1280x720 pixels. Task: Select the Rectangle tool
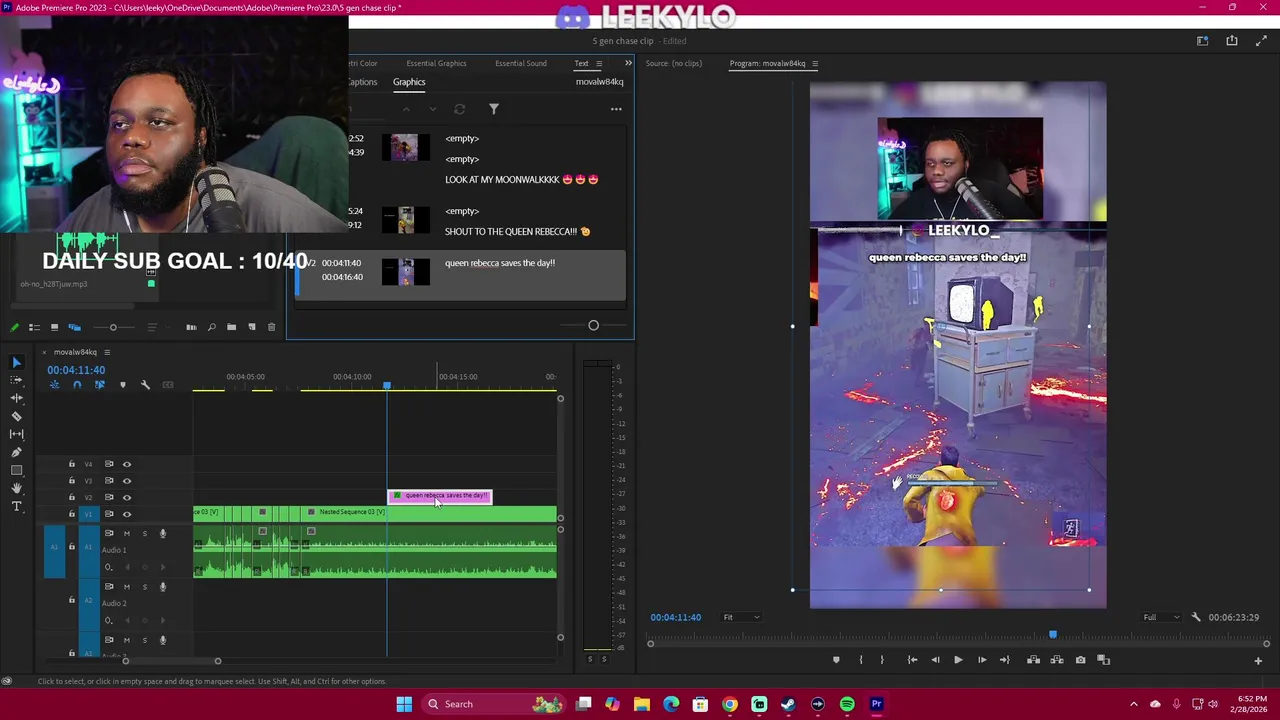point(16,470)
